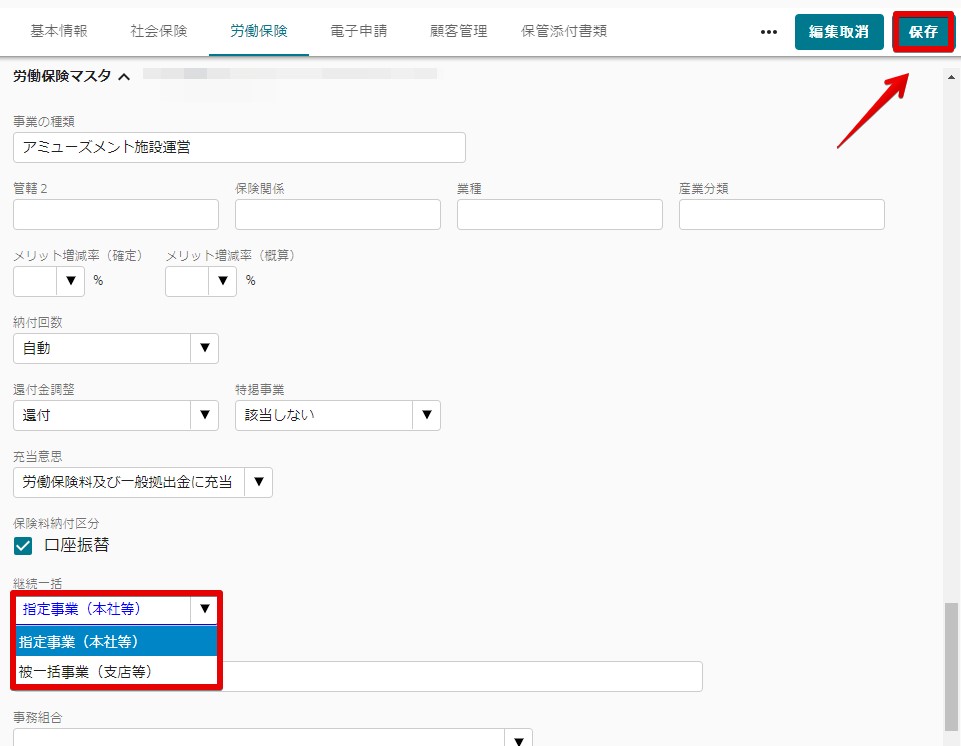Click the wide text field beside the open list
This screenshot has height=746, width=961.
pos(462,676)
